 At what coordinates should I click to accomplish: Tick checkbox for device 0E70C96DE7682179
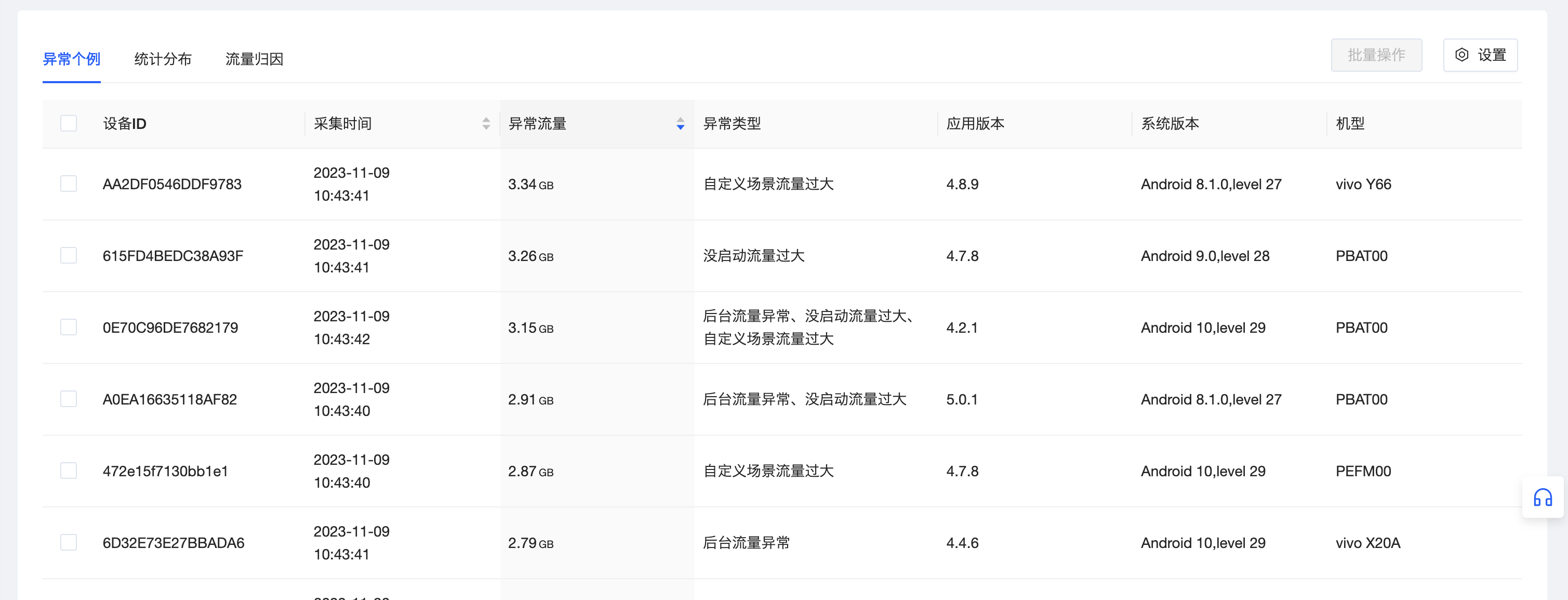point(69,327)
